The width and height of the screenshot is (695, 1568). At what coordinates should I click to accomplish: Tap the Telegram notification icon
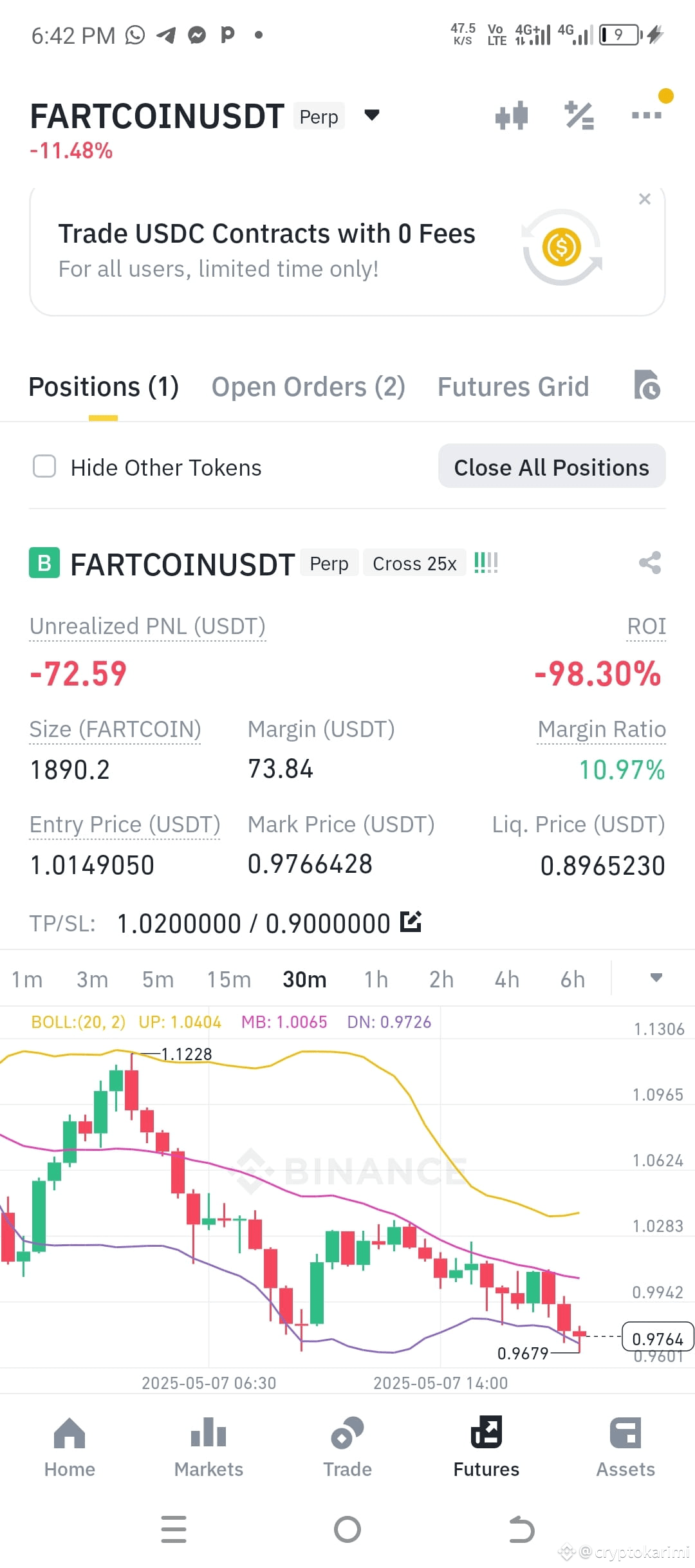[166, 35]
